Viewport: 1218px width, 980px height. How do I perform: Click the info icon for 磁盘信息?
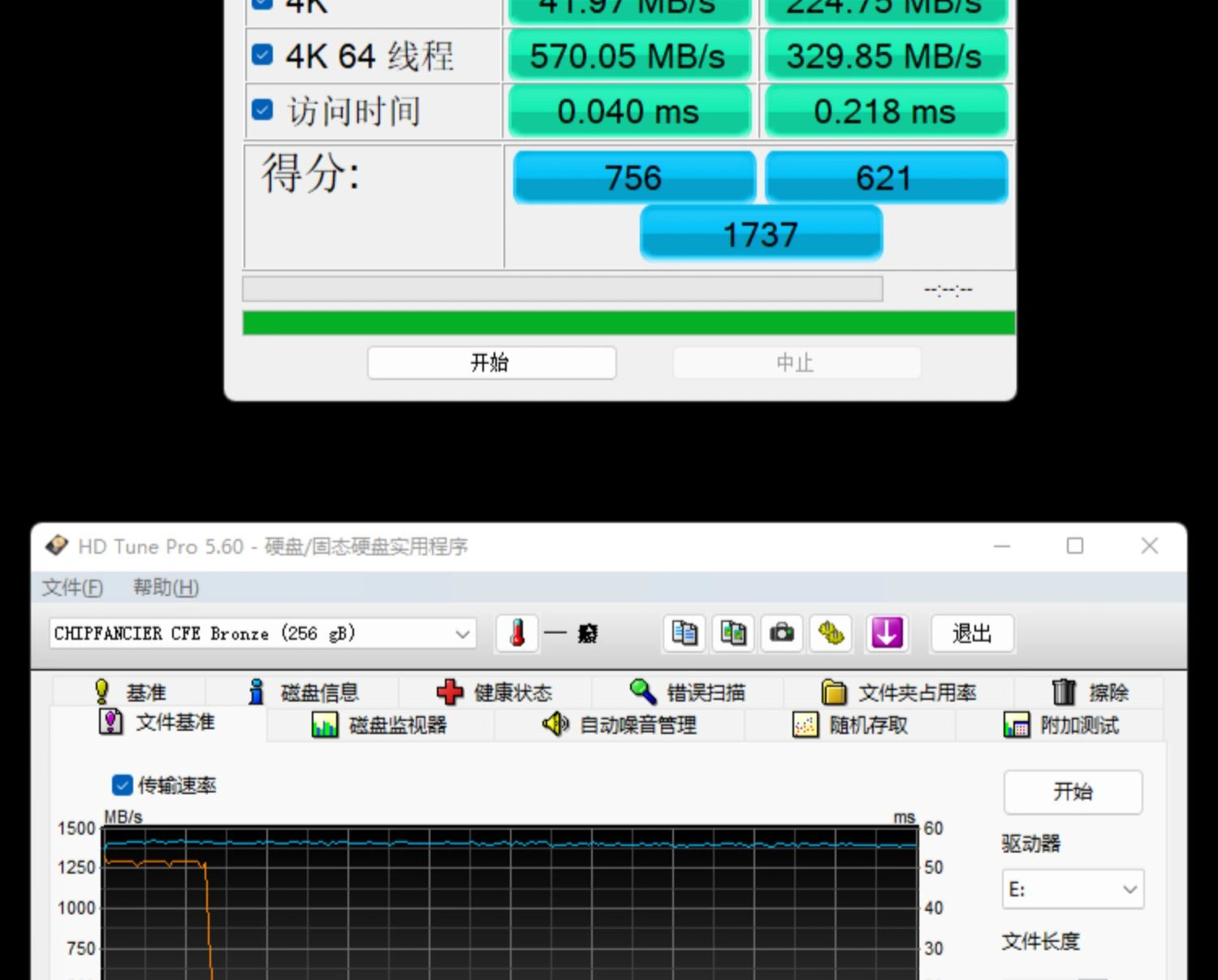pos(256,692)
